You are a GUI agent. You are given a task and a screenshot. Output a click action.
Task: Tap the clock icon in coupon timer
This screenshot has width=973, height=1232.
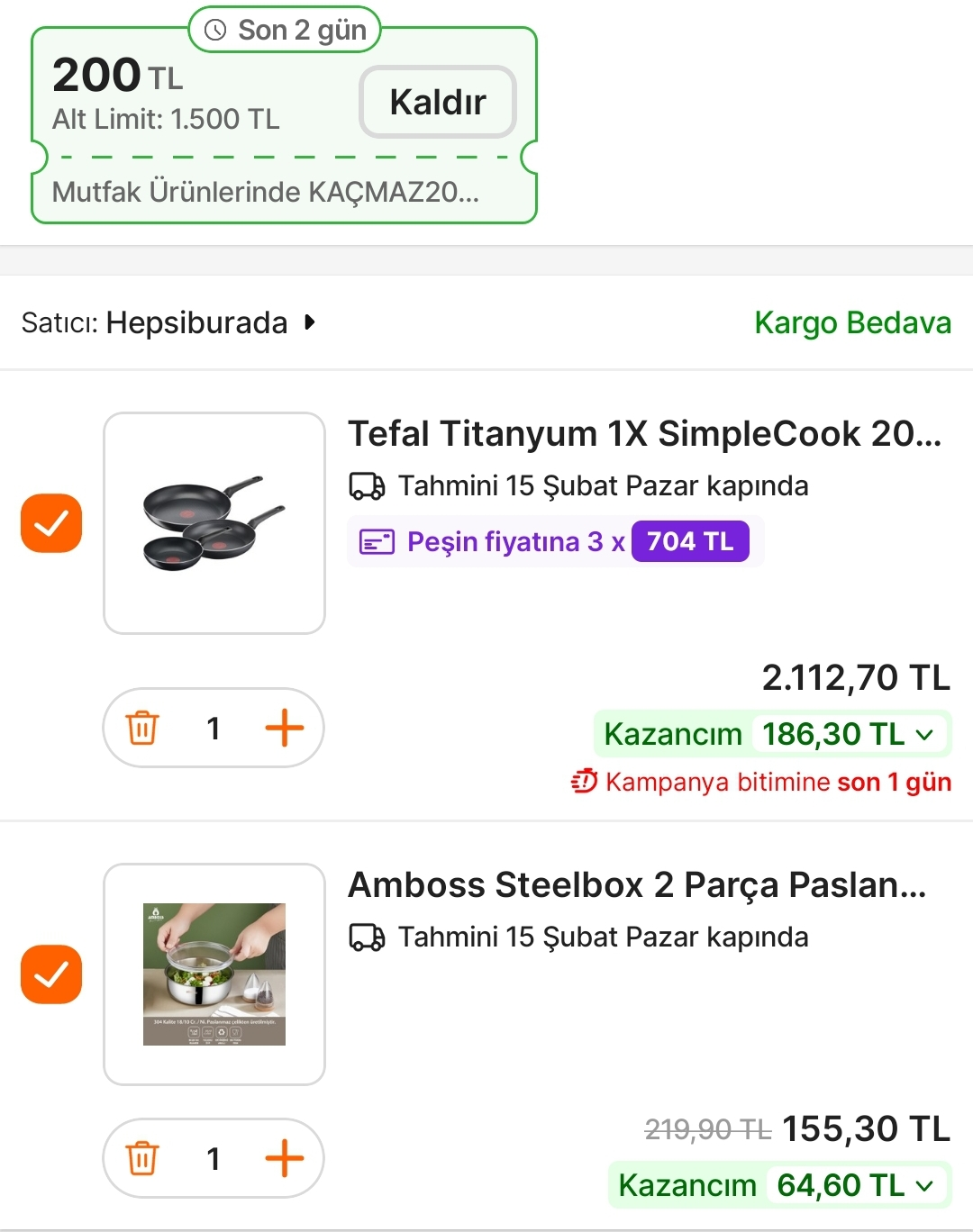coord(215,31)
